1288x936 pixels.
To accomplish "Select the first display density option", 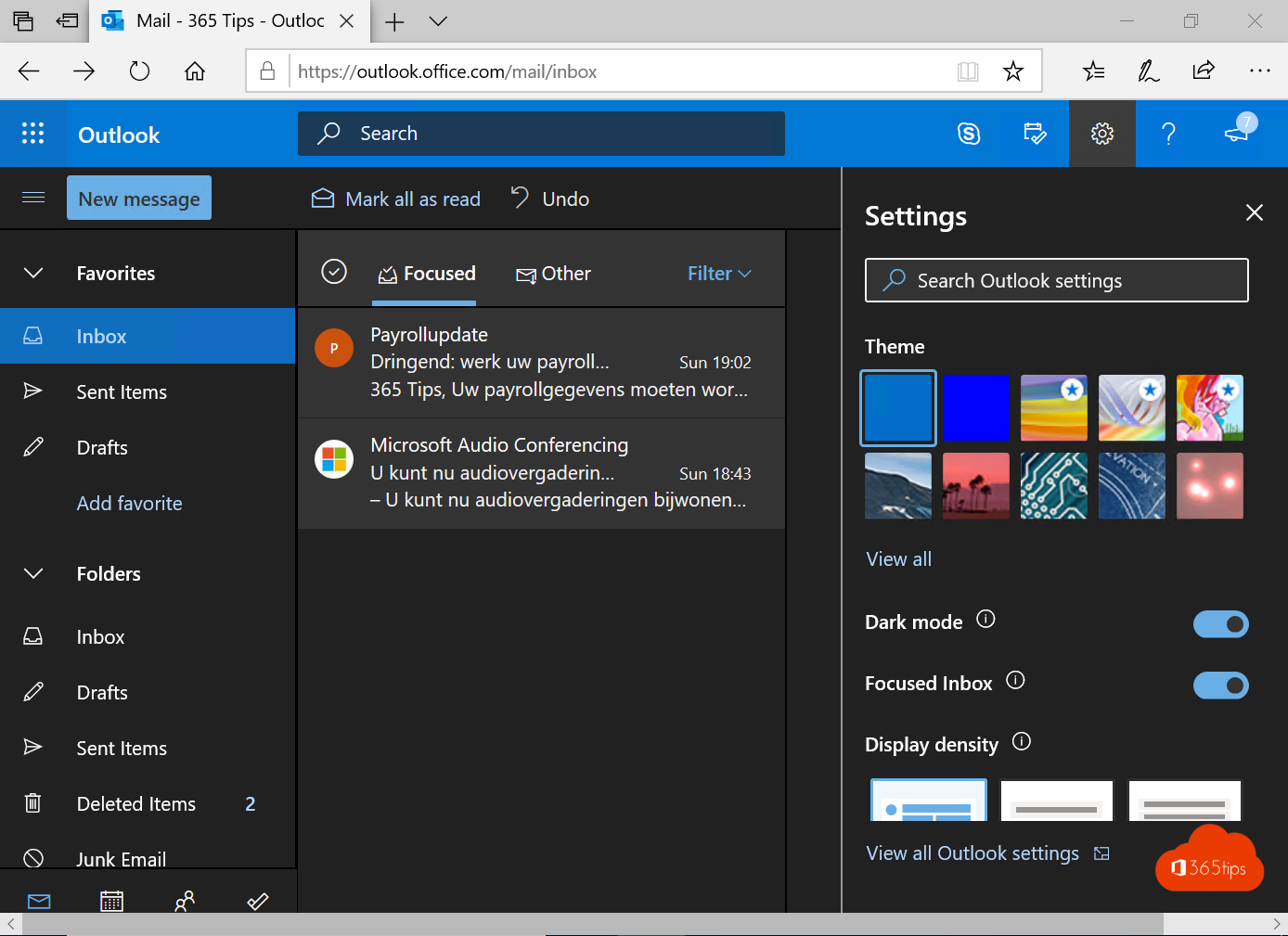I will [x=929, y=801].
